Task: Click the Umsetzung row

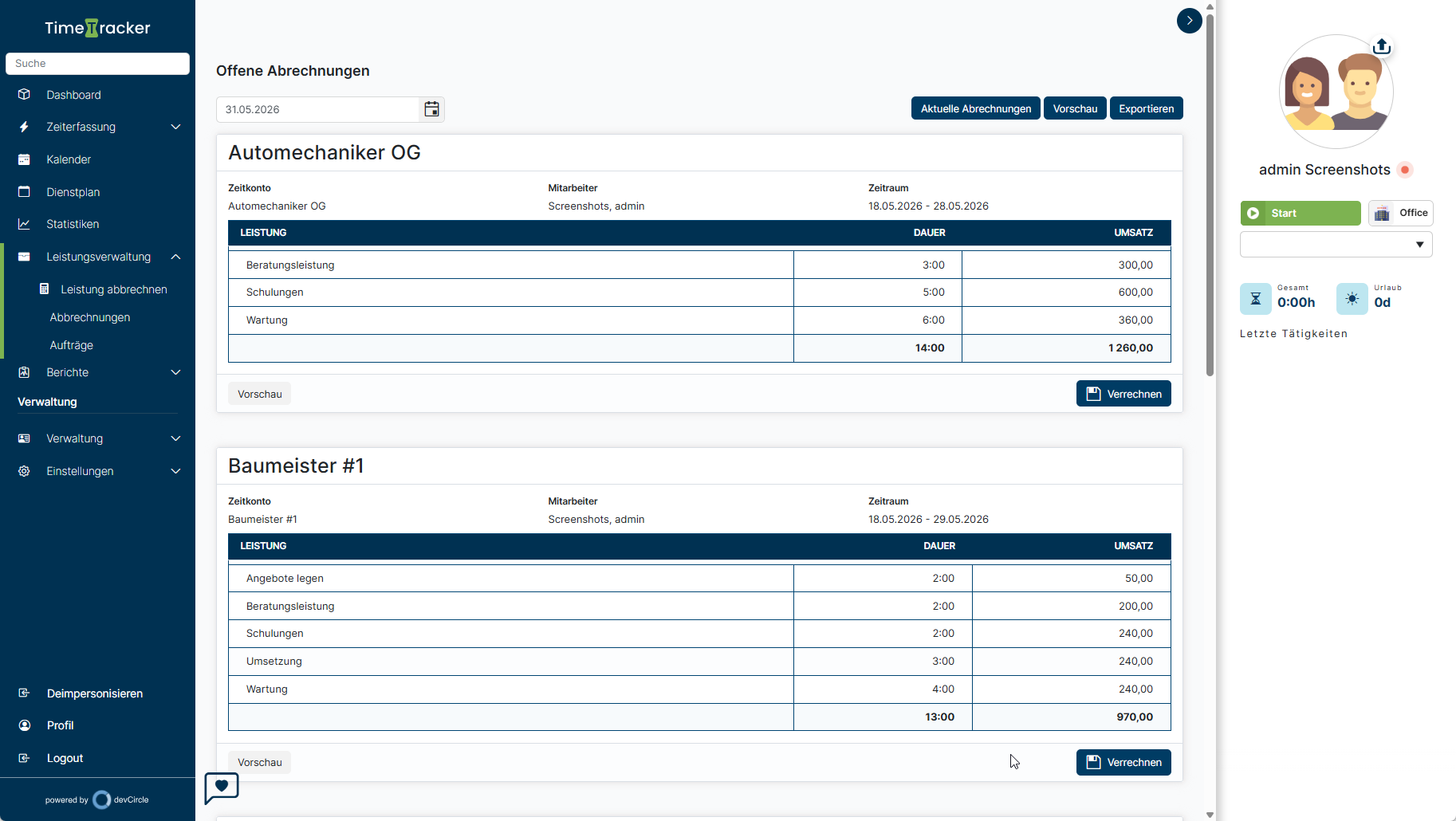Action: pyautogui.click(x=699, y=661)
